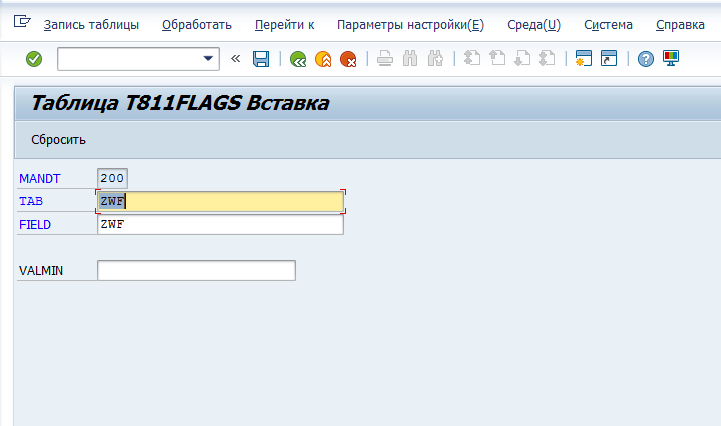Image resolution: width=721 pixels, height=426 pixels.
Task: Open the Параметры настройки(E) menu
Action: (x=410, y=25)
